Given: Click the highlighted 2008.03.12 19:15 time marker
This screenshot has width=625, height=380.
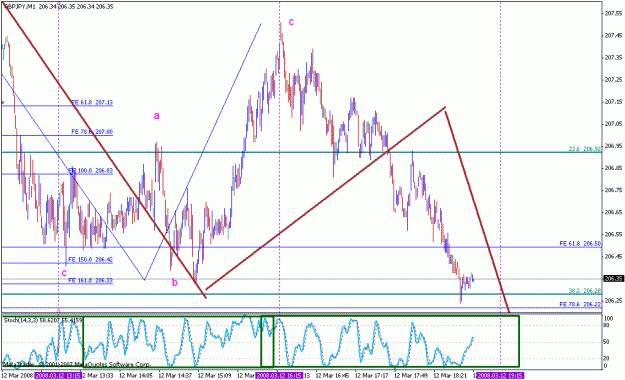Looking at the screenshot, I should point(500,376).
